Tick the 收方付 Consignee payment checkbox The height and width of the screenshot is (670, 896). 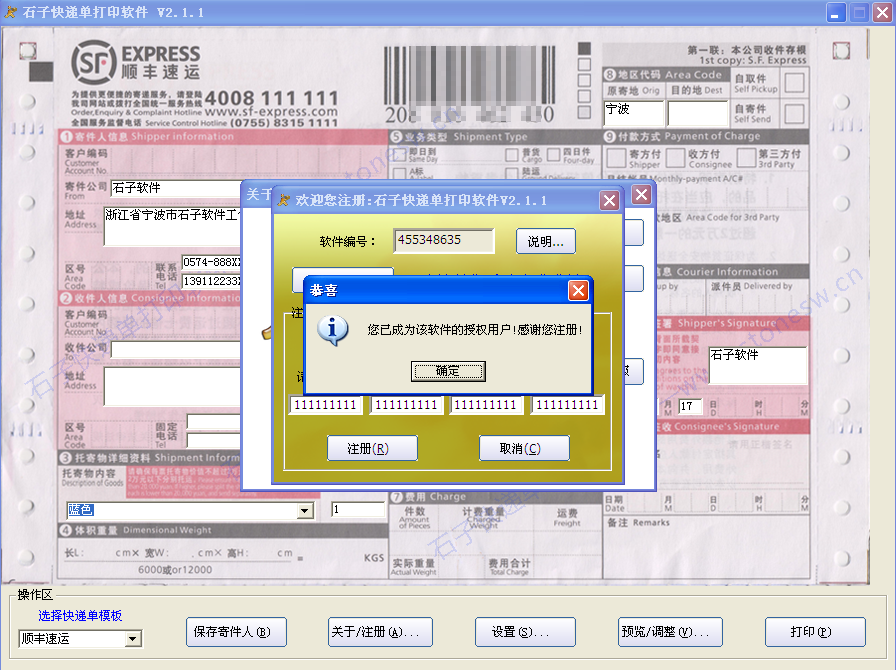pyautogui.click(x=675, y=158)
